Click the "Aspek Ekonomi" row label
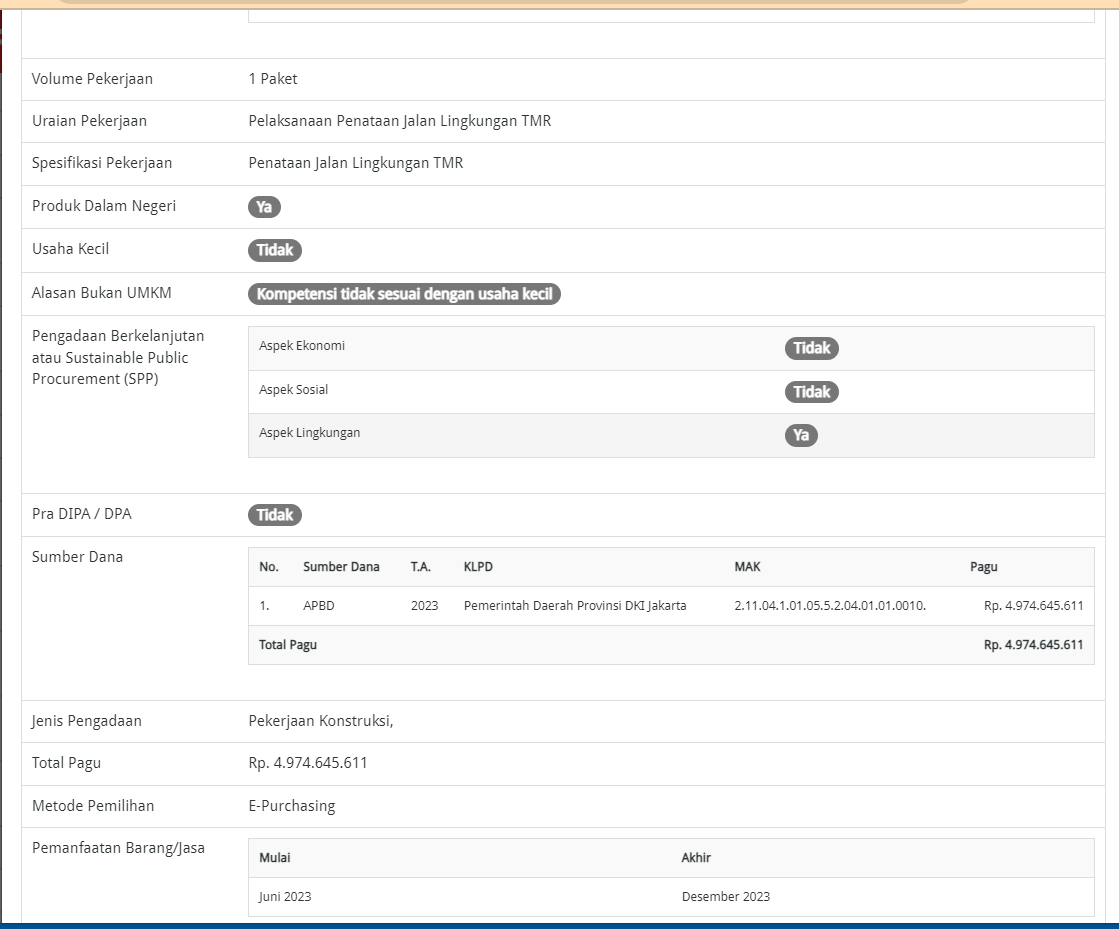The width and height of the screenshot is (1119, 929). 302,345
